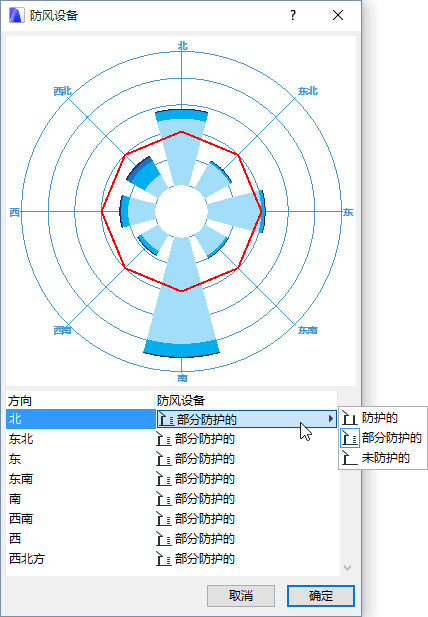This screenshot has width=428, height=617.
Task: Click the 北 label on wind rose
Action: [182, 46]
